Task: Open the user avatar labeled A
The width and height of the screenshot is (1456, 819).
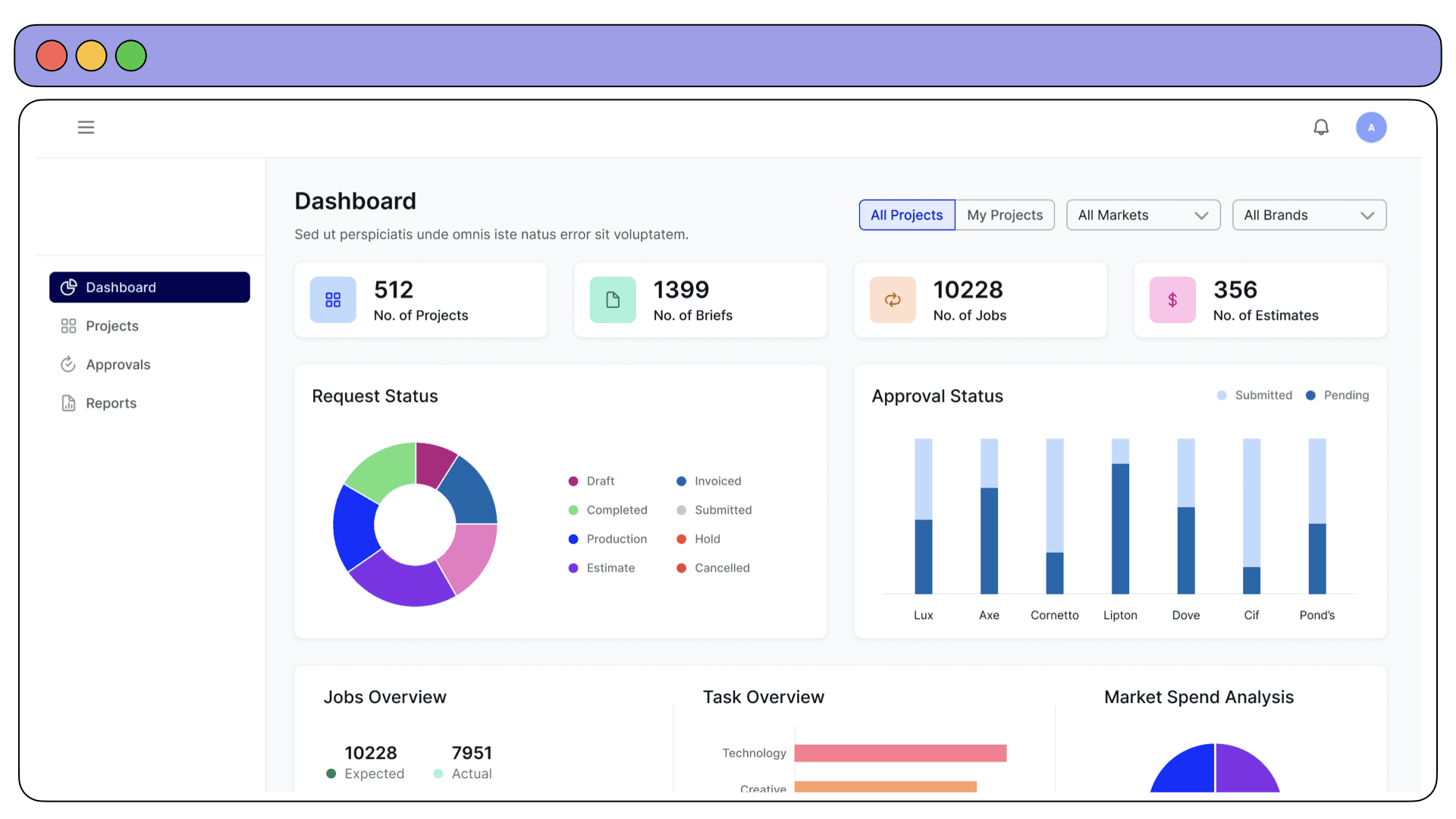Action: tap(1371, 127)
